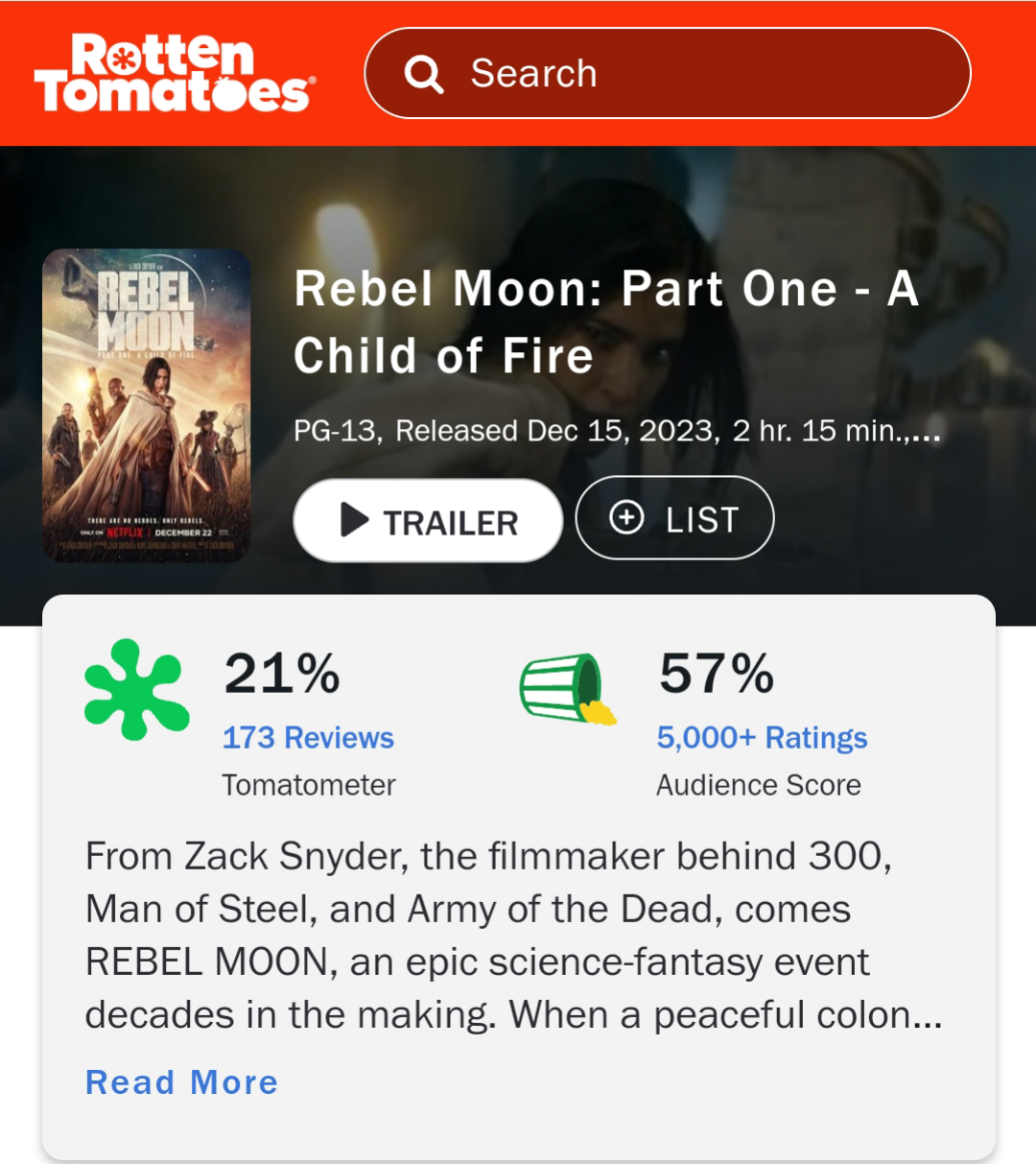The width and height of the screenshot is (1036, 1164).
Task: Open the 57% Audience Score
Action: pyautogui.click(x=714, y=675)
